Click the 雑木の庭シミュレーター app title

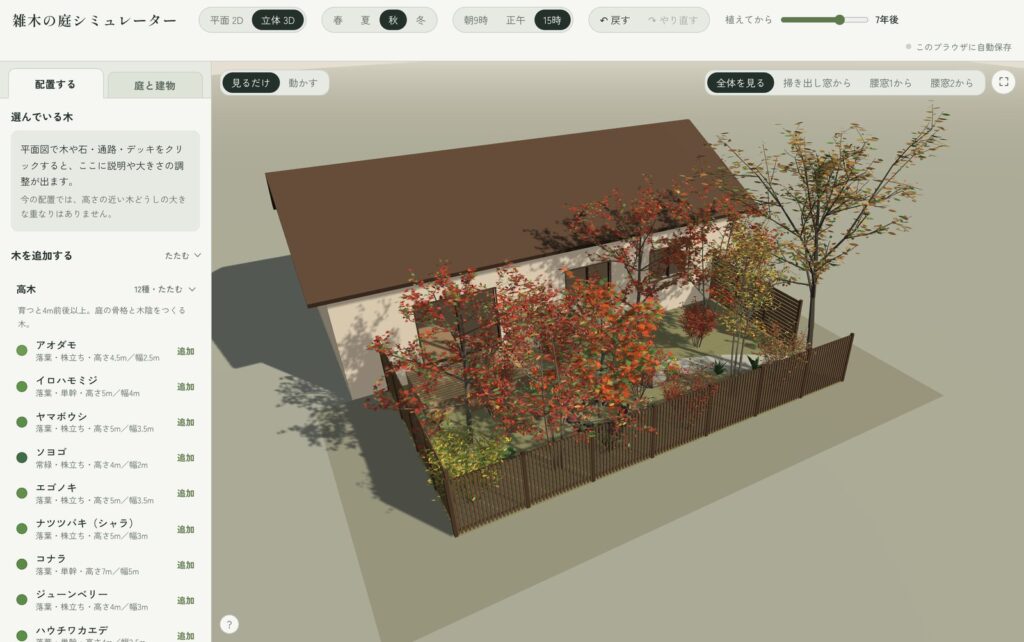pyautogui.click(x=94, y=20)
